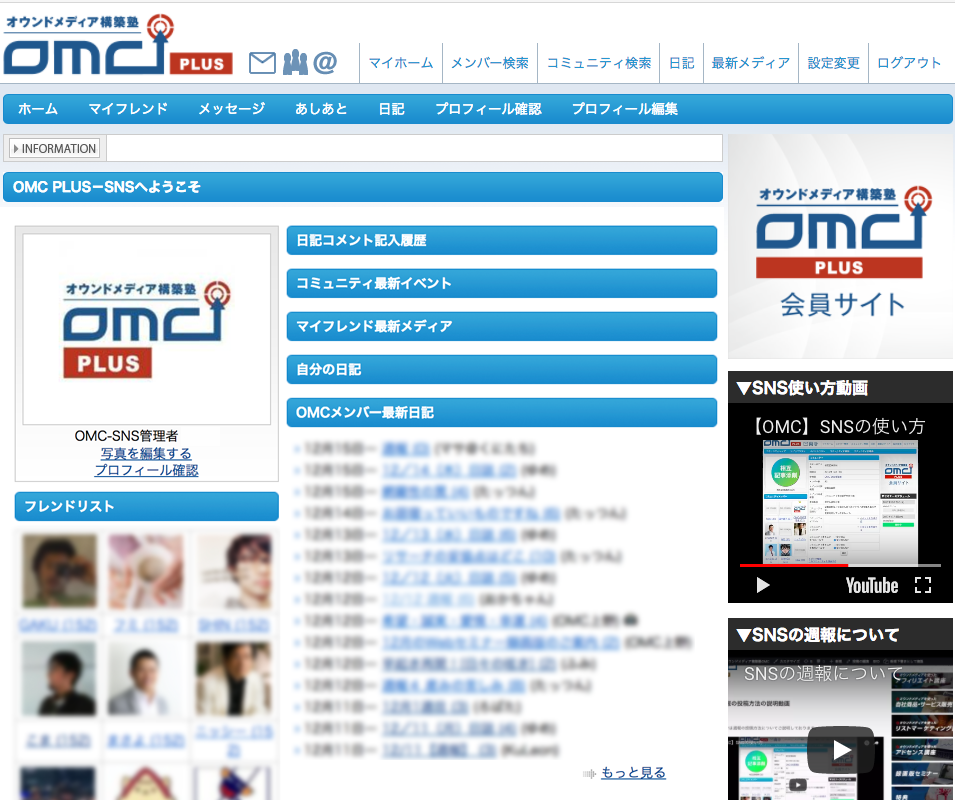The height and width of the screenshot is (800, 955).
Task: Click the YouTube logo on first video
Action: 871,585
